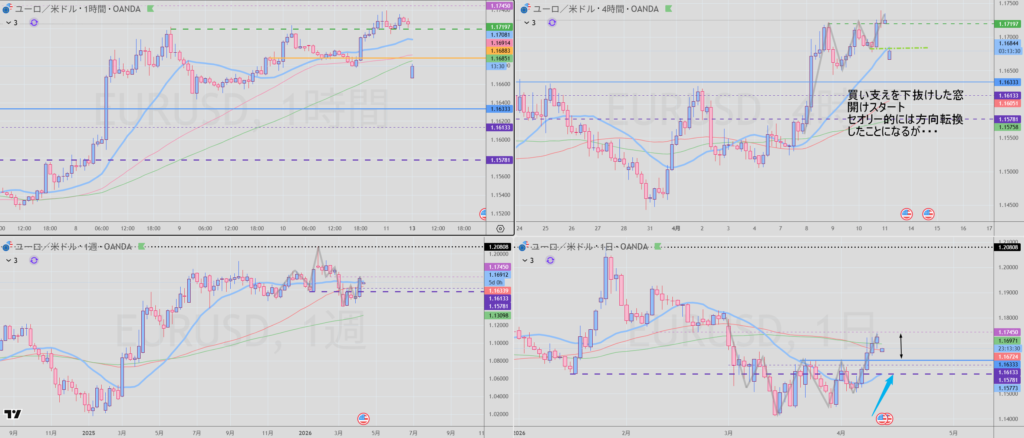Open chart settings gear on 1-hour time axis

(500, 227)
